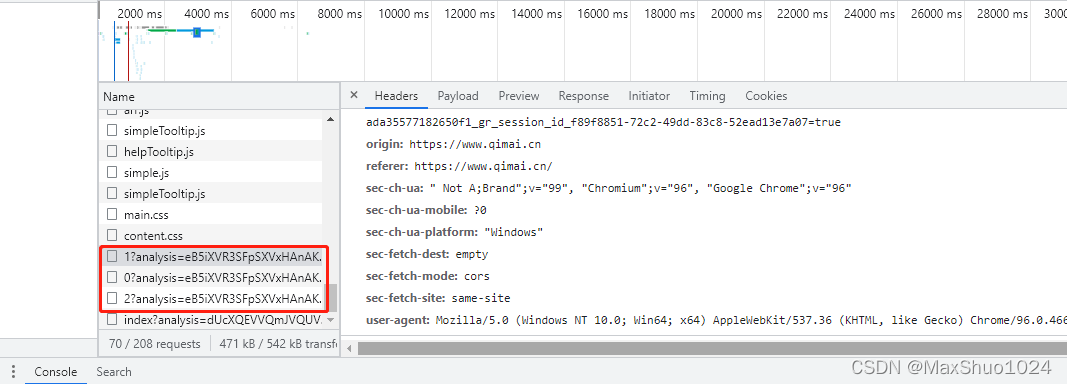Open the Initiator tab

pyautogui.click(x=649, y=96)
